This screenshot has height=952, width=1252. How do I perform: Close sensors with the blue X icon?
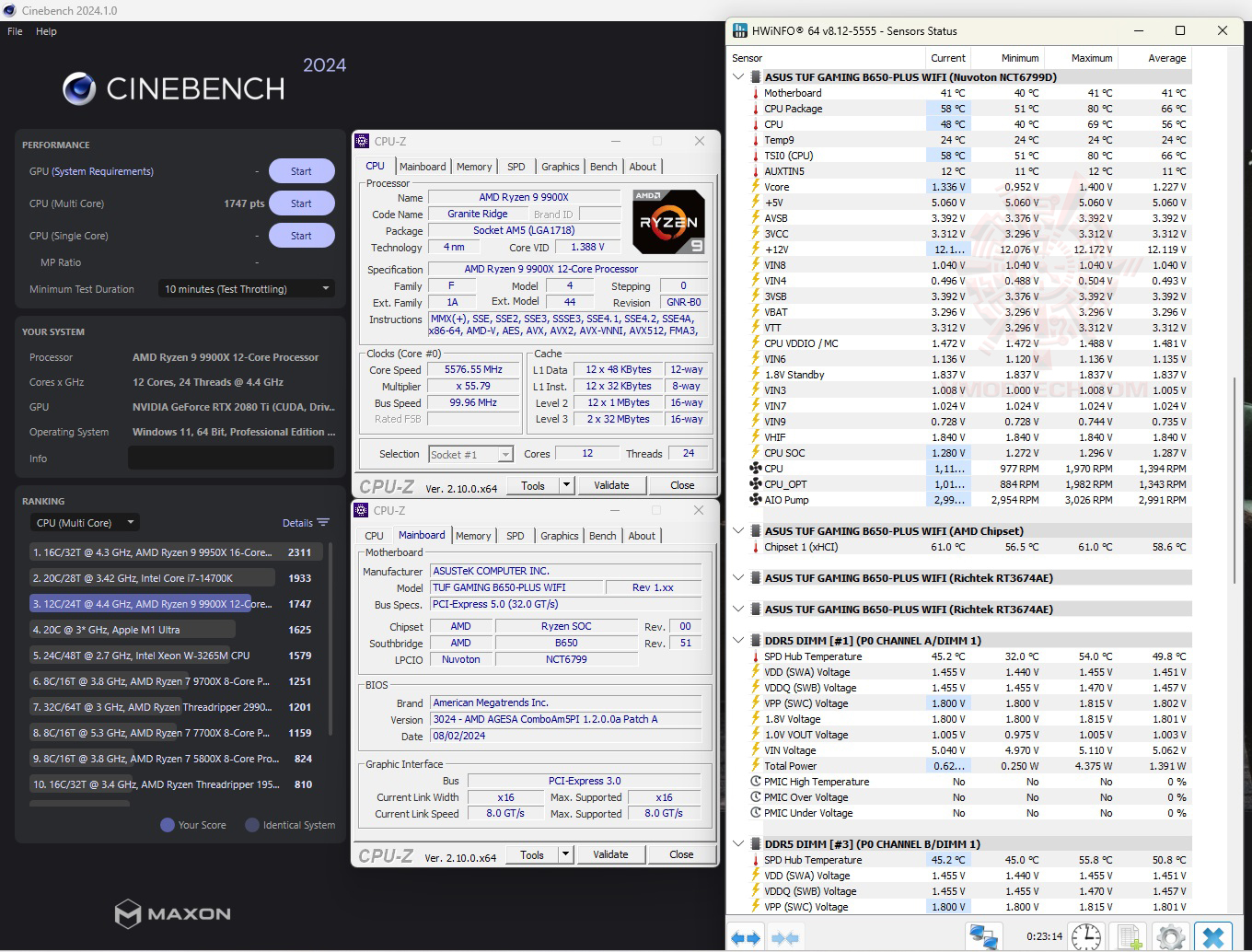[1213, 937]
